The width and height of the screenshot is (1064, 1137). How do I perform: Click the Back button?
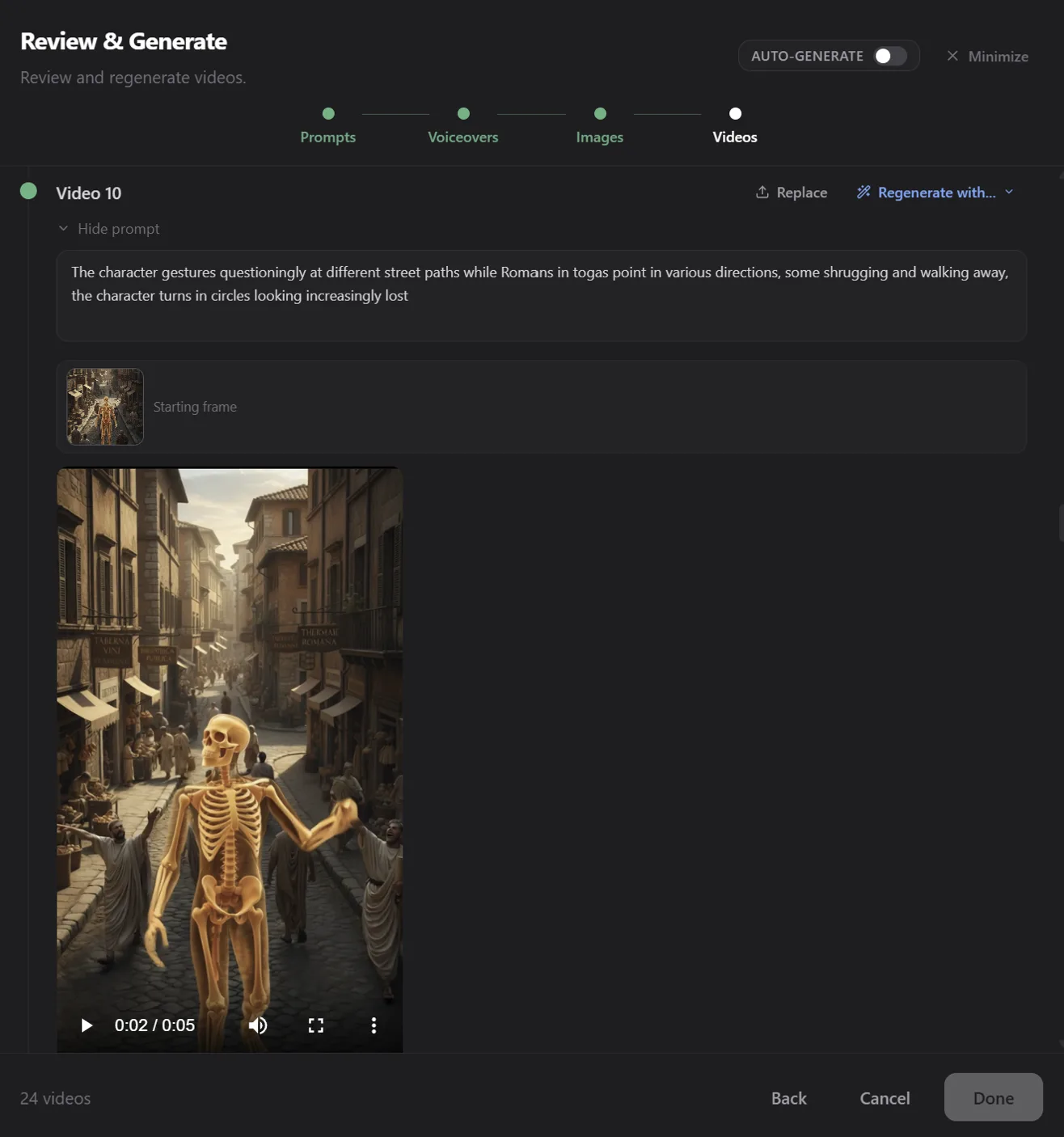point(789,1098)
